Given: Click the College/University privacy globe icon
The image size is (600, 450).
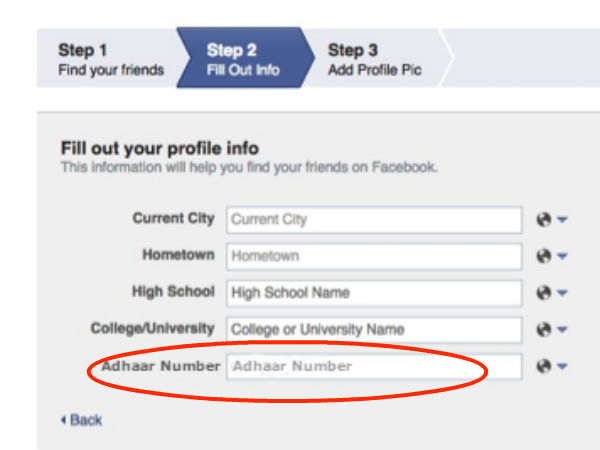Looking at the screenshot, I should pos(544,330).
